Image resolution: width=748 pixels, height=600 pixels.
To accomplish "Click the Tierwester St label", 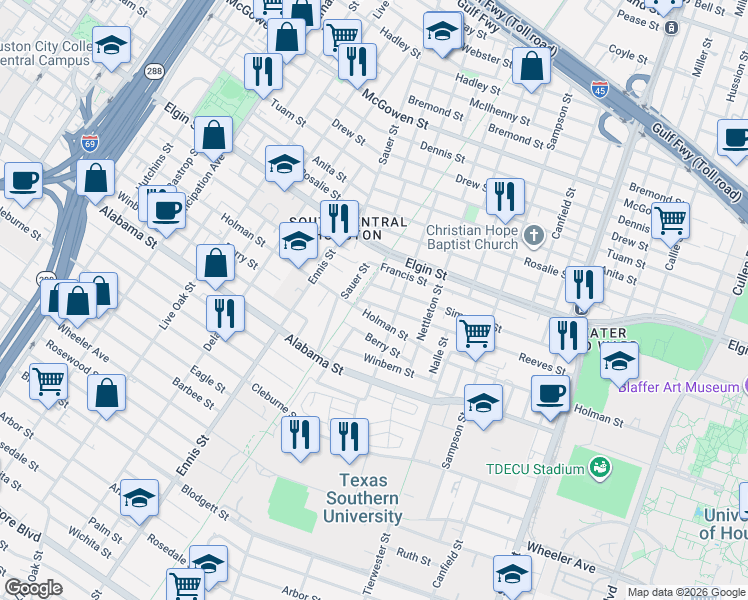I will (x=376, y=564).
